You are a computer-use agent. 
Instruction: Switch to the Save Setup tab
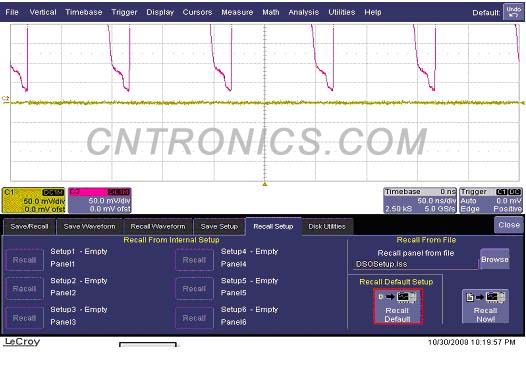[219, 227]
